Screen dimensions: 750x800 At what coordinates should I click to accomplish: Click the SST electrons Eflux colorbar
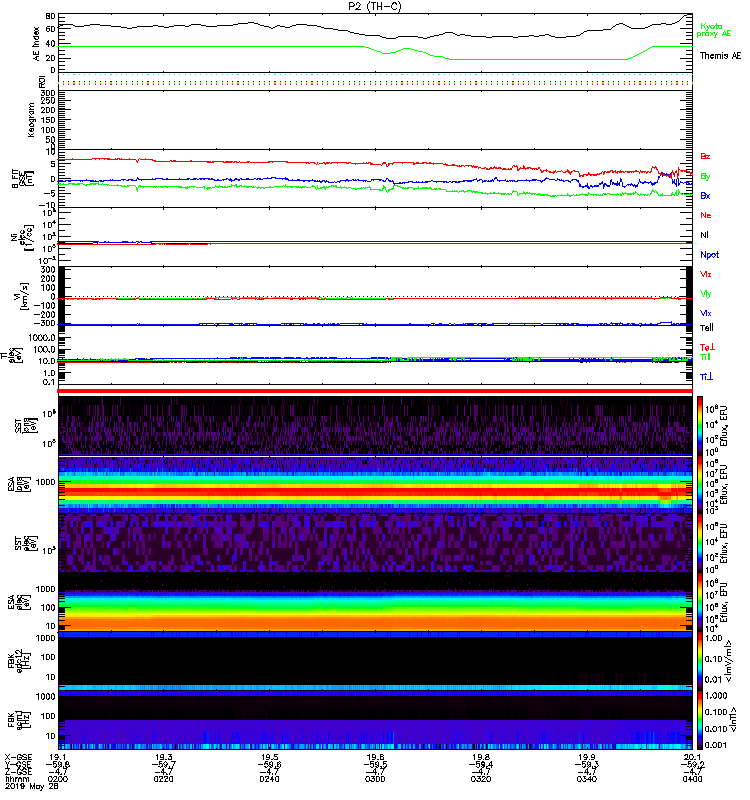(x=700, y=542)
